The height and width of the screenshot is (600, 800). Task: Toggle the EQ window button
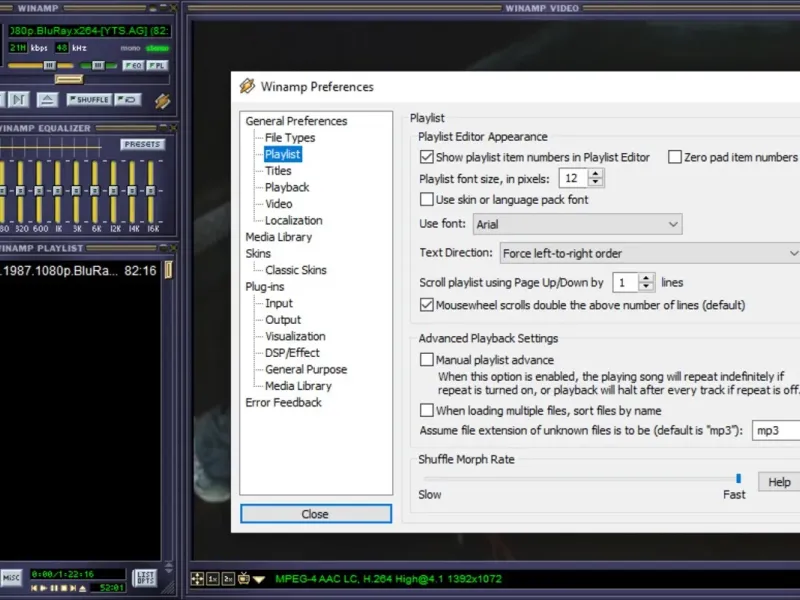click(x=133, y=65)
